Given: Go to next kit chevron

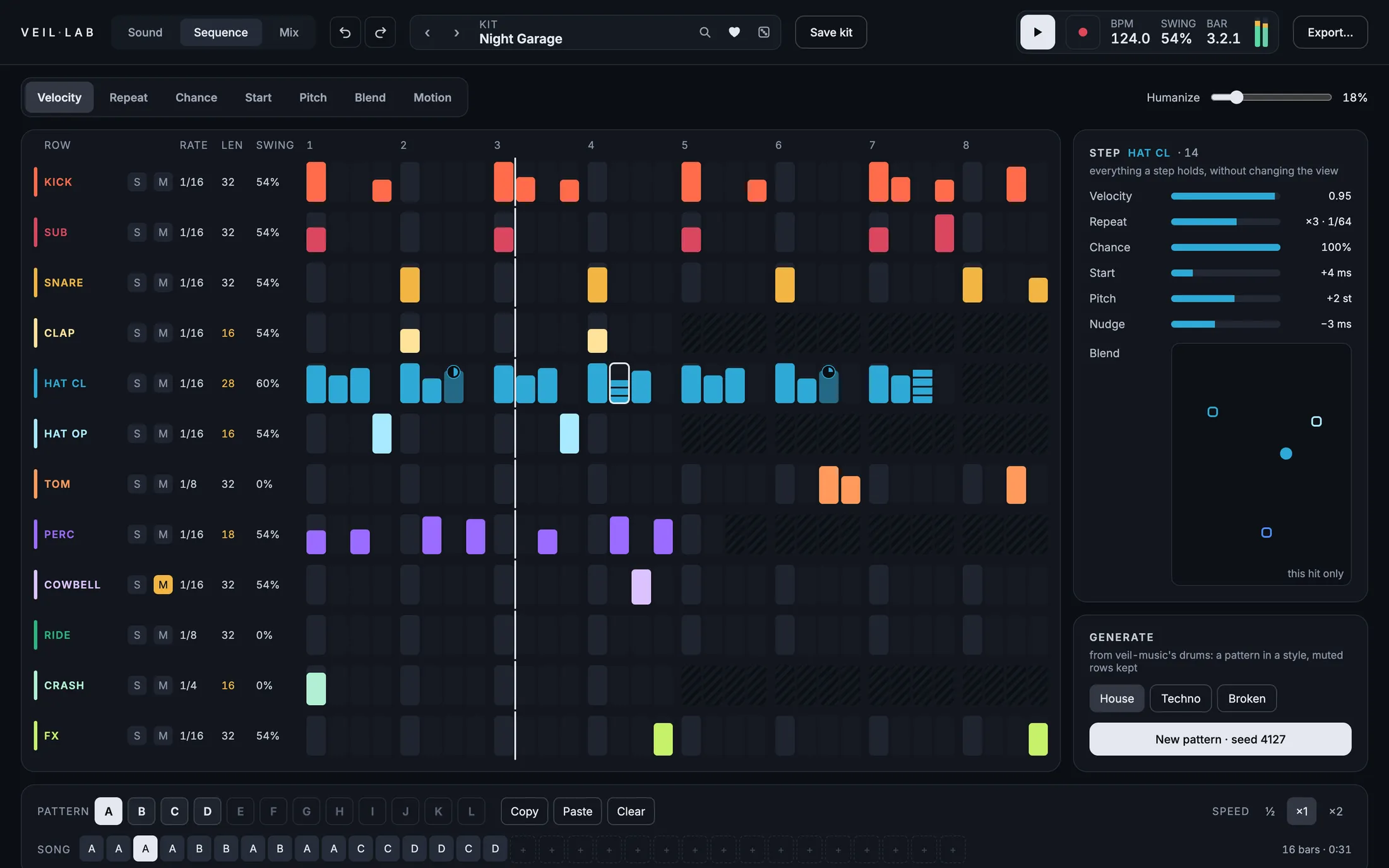Looking at the screenshot, I should (x=456, y=32).
